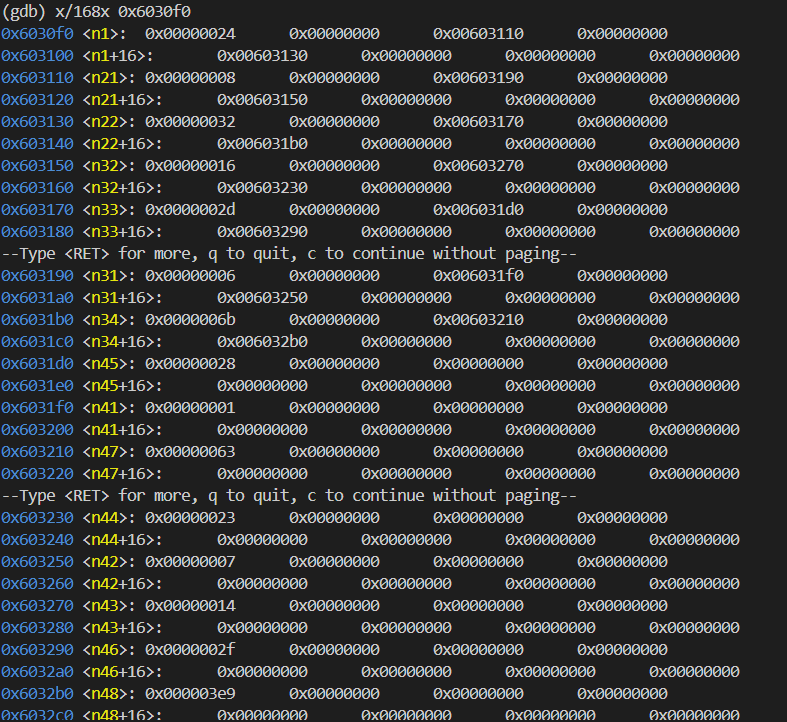Click value 0x00000063 in the n47 row
This screenshot has height=722, width=787.
coord(190,452)
